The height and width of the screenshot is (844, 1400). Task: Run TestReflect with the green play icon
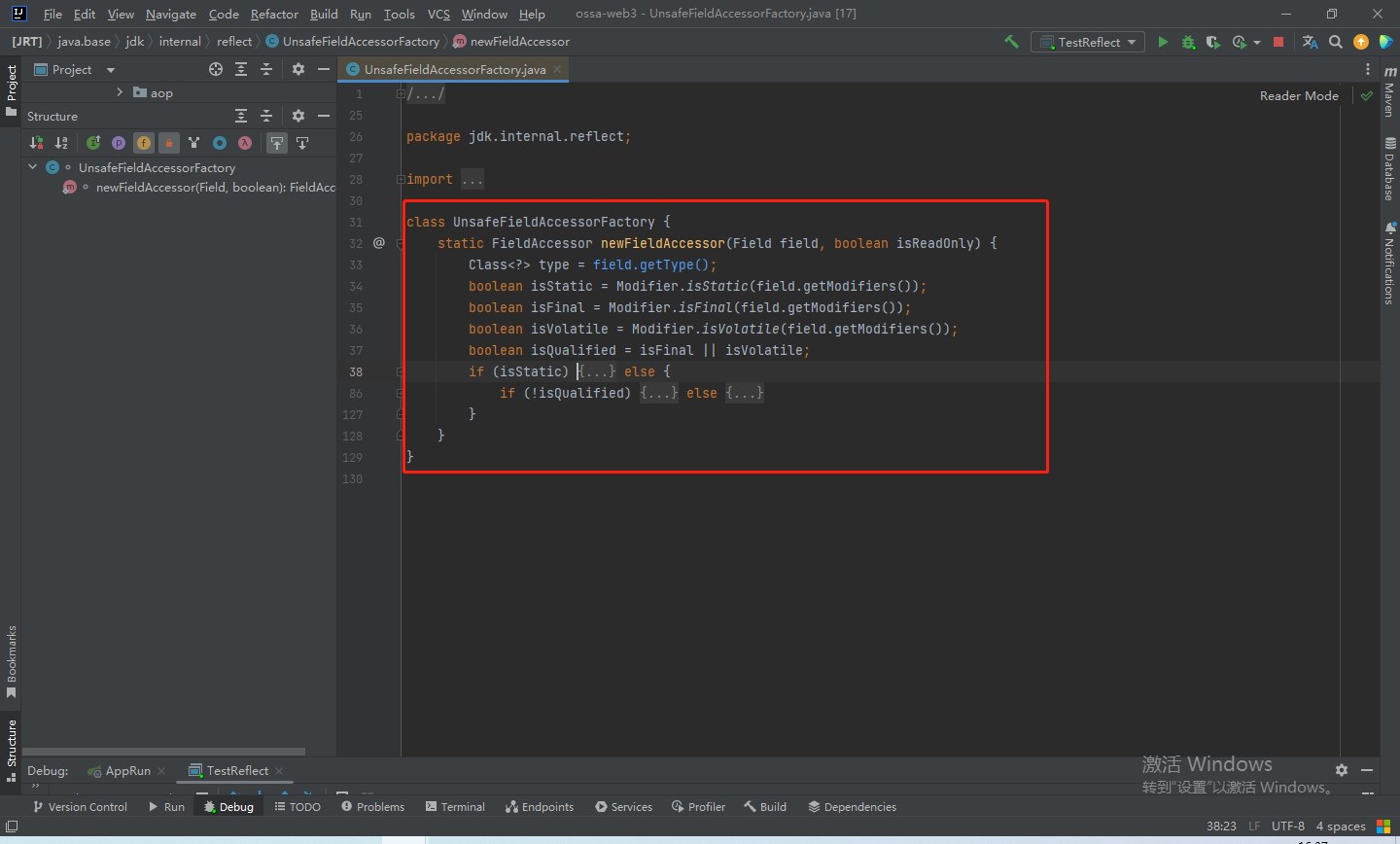(1163, 42)
